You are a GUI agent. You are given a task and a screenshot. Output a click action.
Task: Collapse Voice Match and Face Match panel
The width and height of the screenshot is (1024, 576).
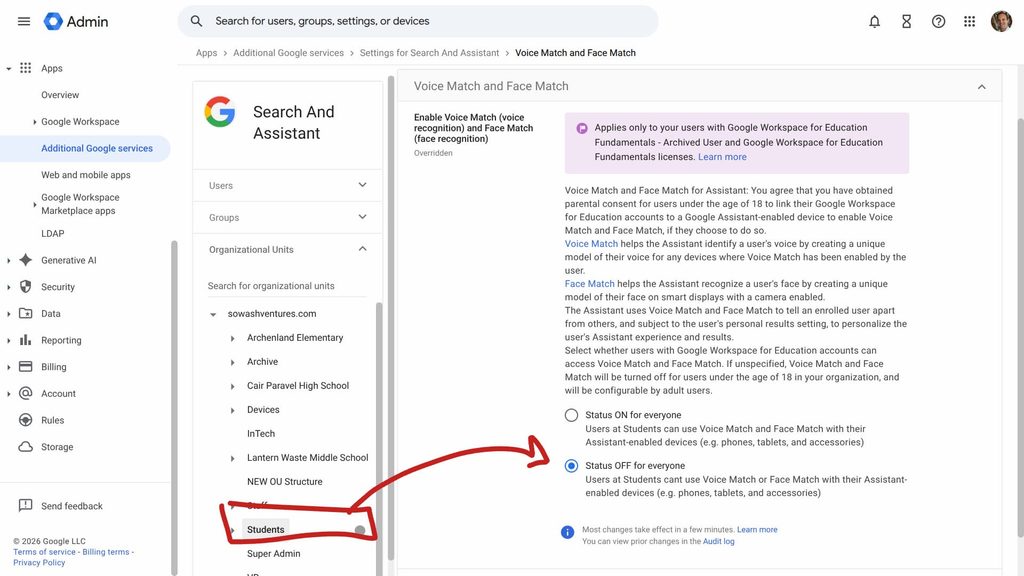[x=981, y=87]
